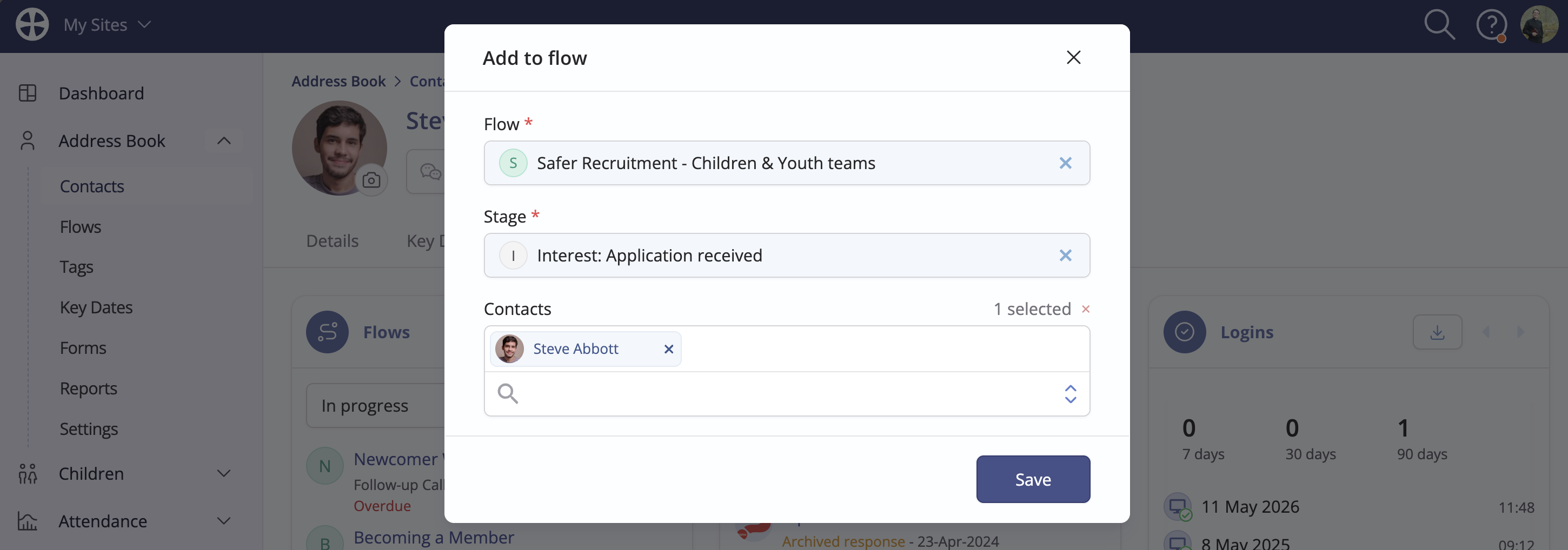The height and width of the screenshot is (550, 1568).
Task: Select the 90 days login count
Action: point(1422,439)
